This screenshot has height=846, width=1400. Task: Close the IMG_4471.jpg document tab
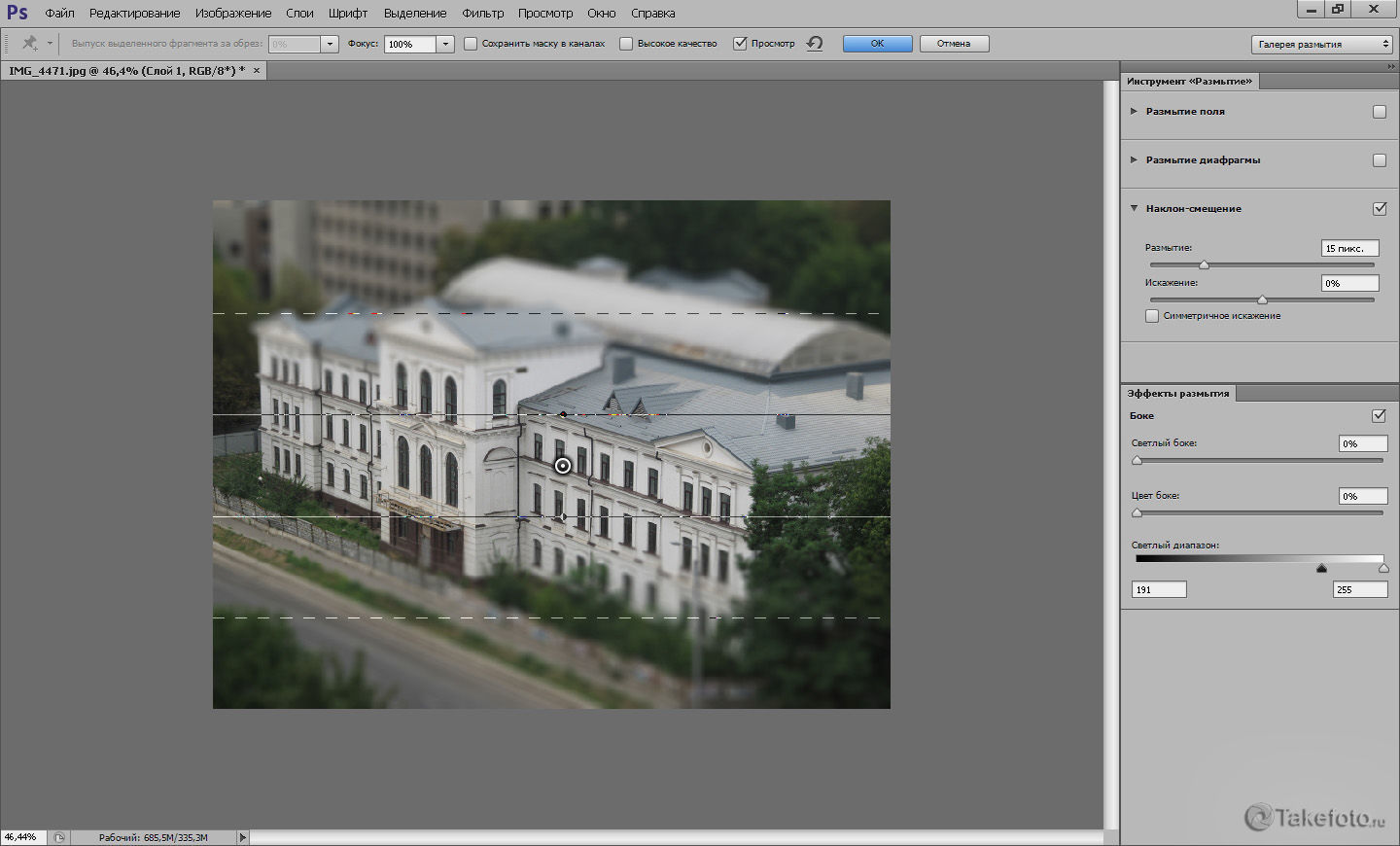click(x=258, y=71)
